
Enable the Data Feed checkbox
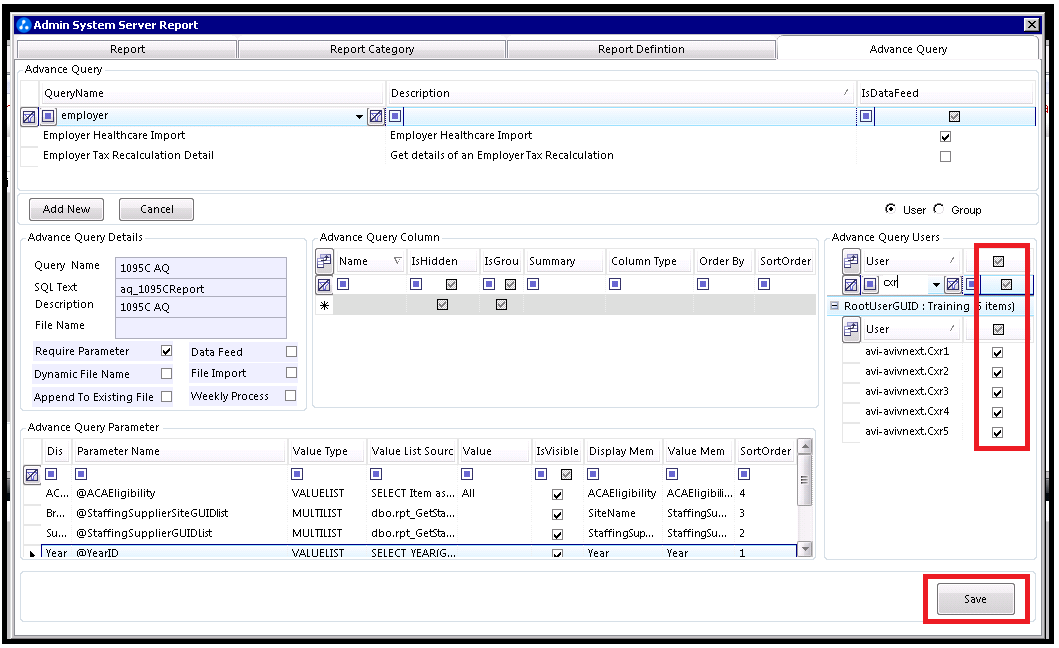[x=291, y=351]
